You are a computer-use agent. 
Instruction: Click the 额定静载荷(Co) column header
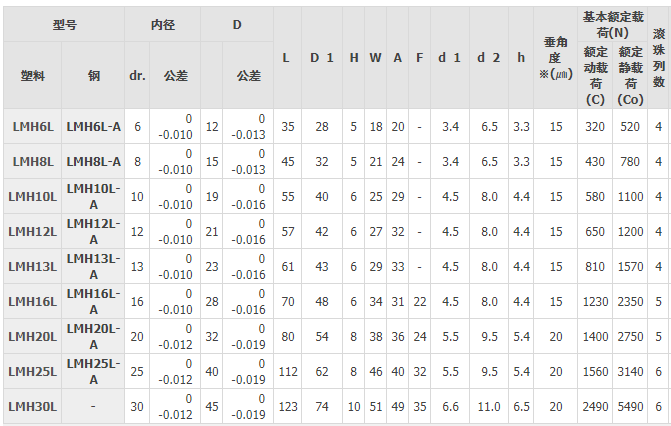(630, 75)
